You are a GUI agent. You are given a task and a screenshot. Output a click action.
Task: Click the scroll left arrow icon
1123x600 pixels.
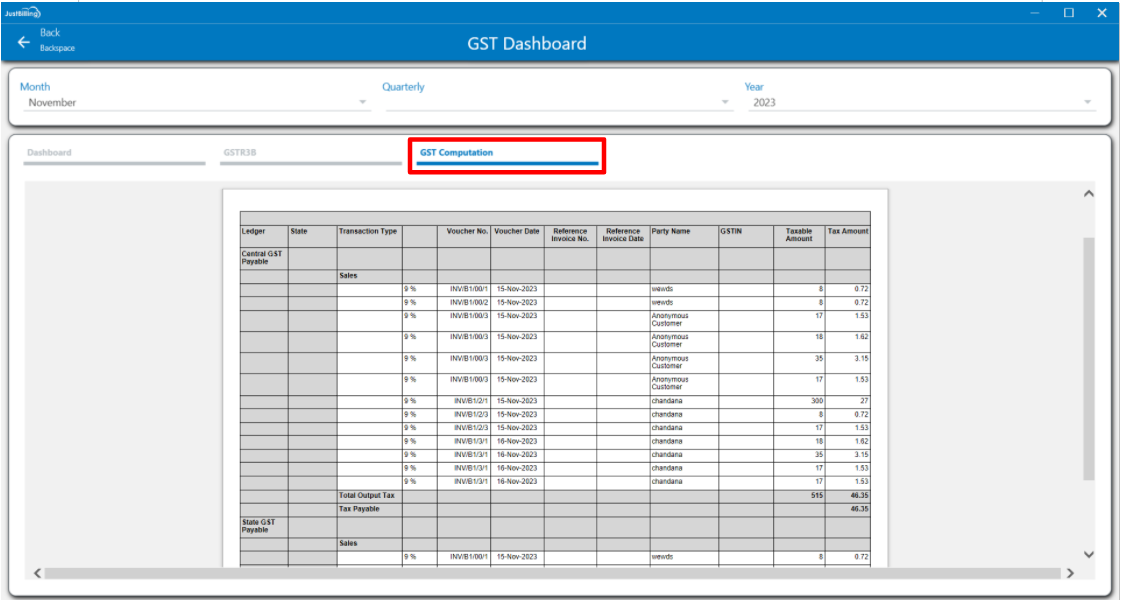pyautogui.click(x=37, y=573)
